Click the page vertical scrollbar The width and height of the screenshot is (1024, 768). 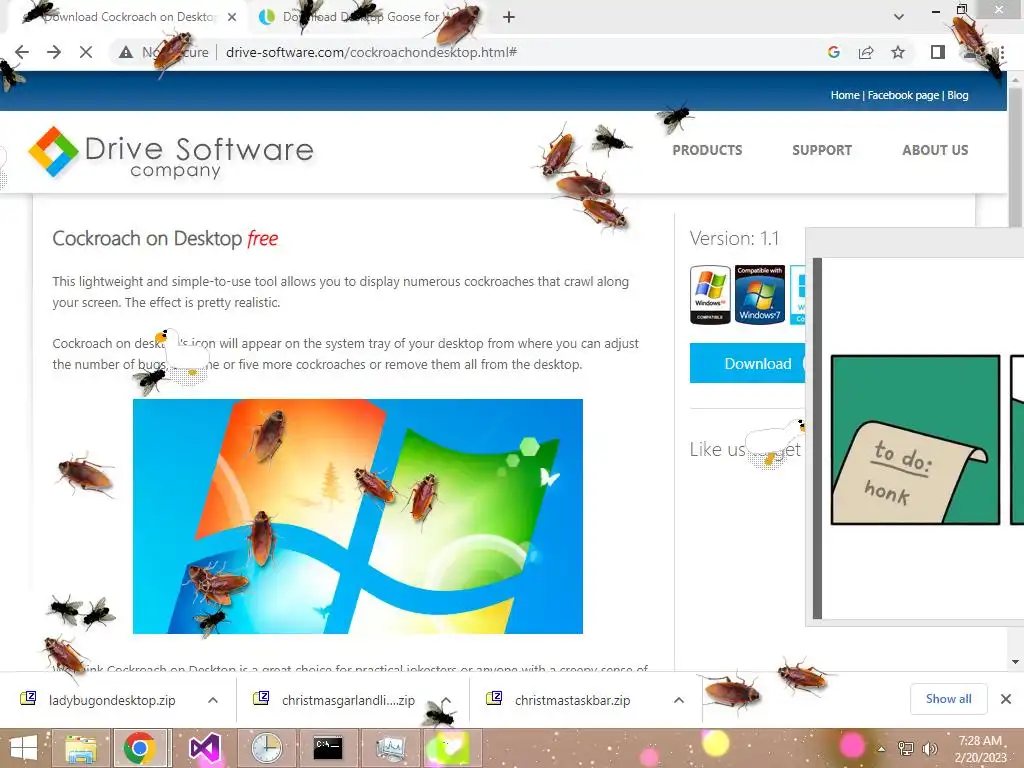click(1015, 157)
